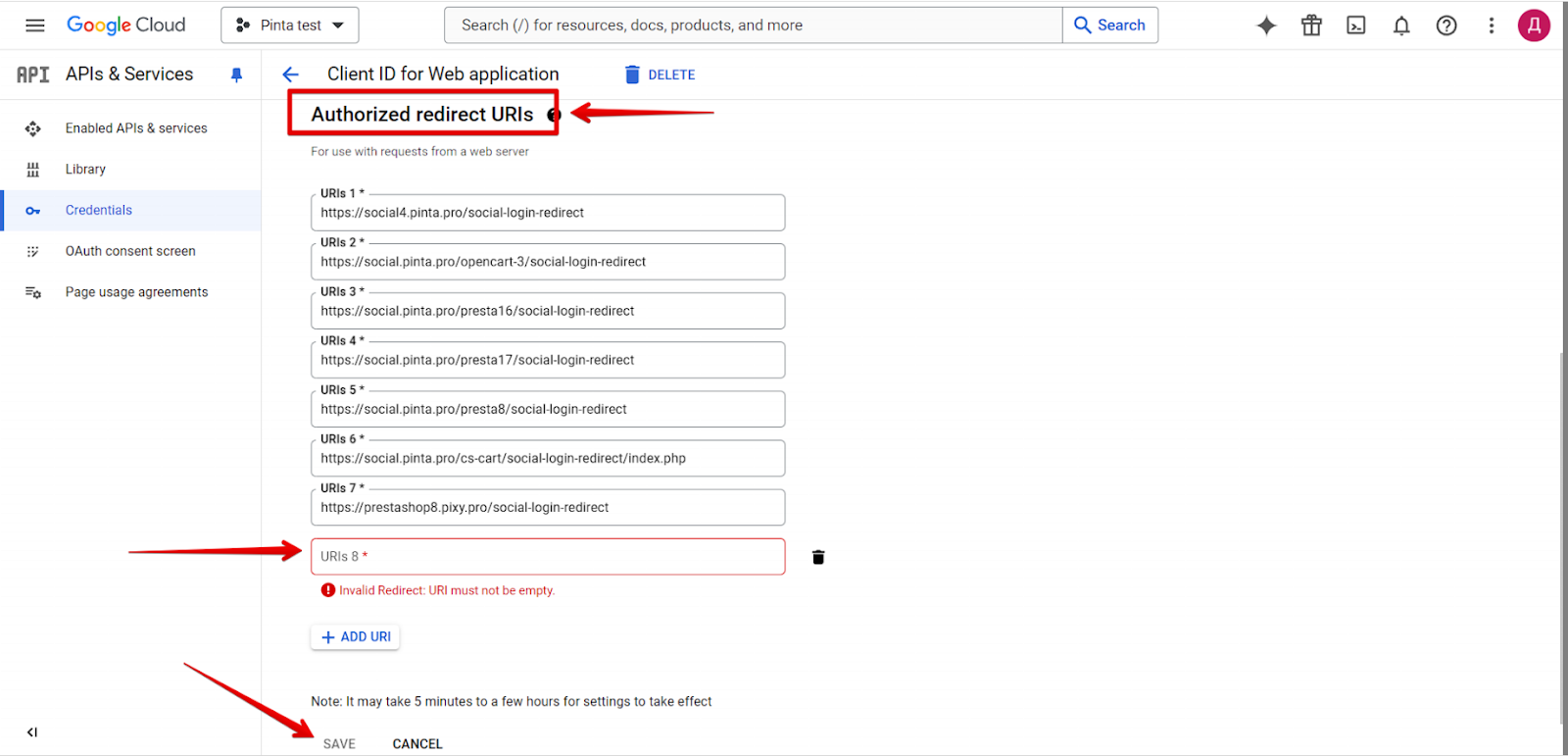Click the URIs 2 opencart-3 field
The image size is (1568, 756).
click(548, 262)
